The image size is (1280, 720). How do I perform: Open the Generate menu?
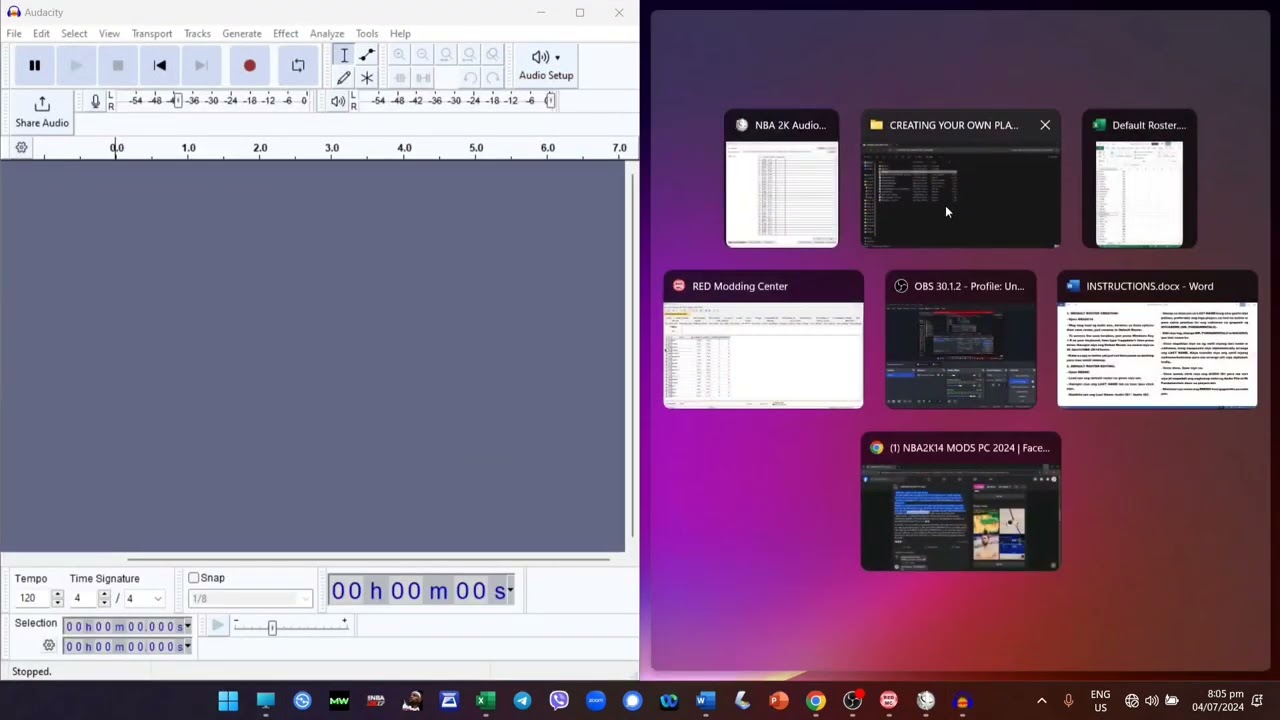pos(242,34)
